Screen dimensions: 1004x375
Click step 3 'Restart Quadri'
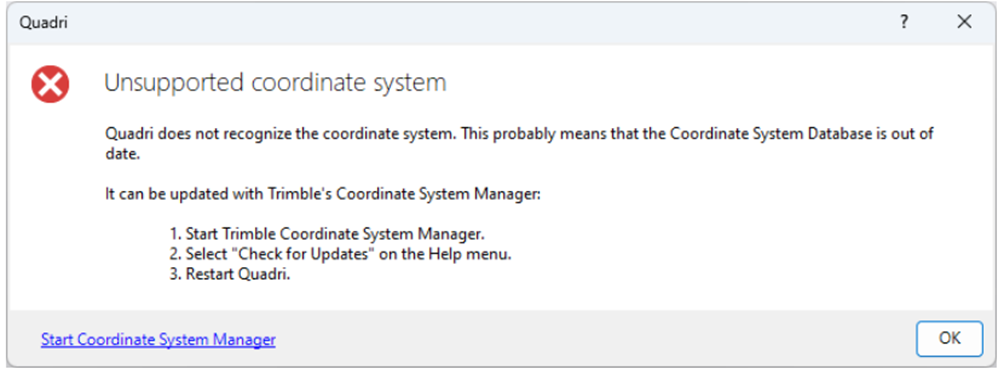pyautogui.click(x=231, y=275)
